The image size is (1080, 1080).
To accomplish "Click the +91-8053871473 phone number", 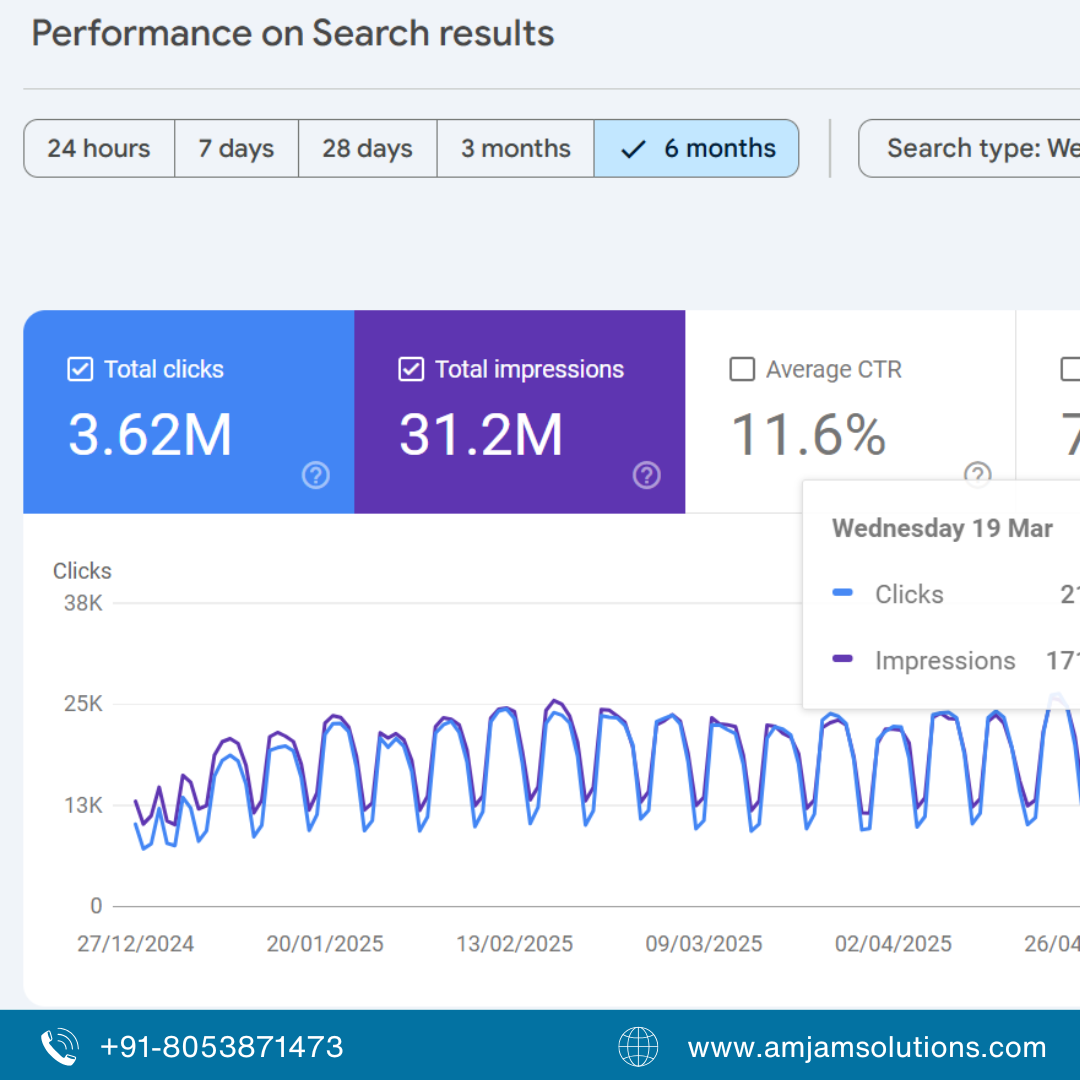I will pyautogui.click(x=222, y=1047).
